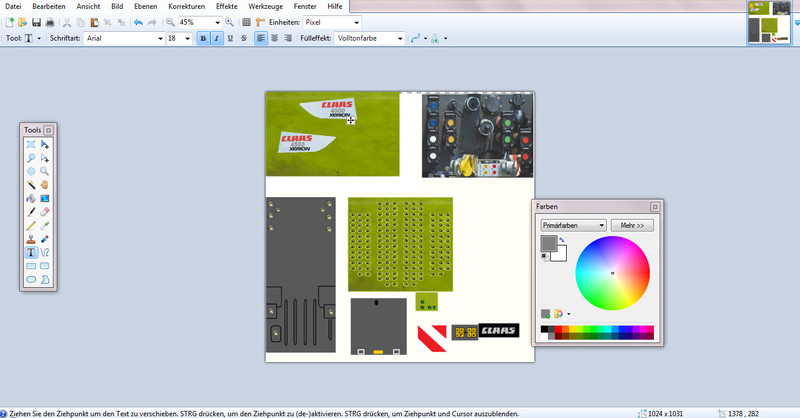Select the Zoom tool in Tools panel
Viewport: 800px width, 418px height.
[45, 171]
